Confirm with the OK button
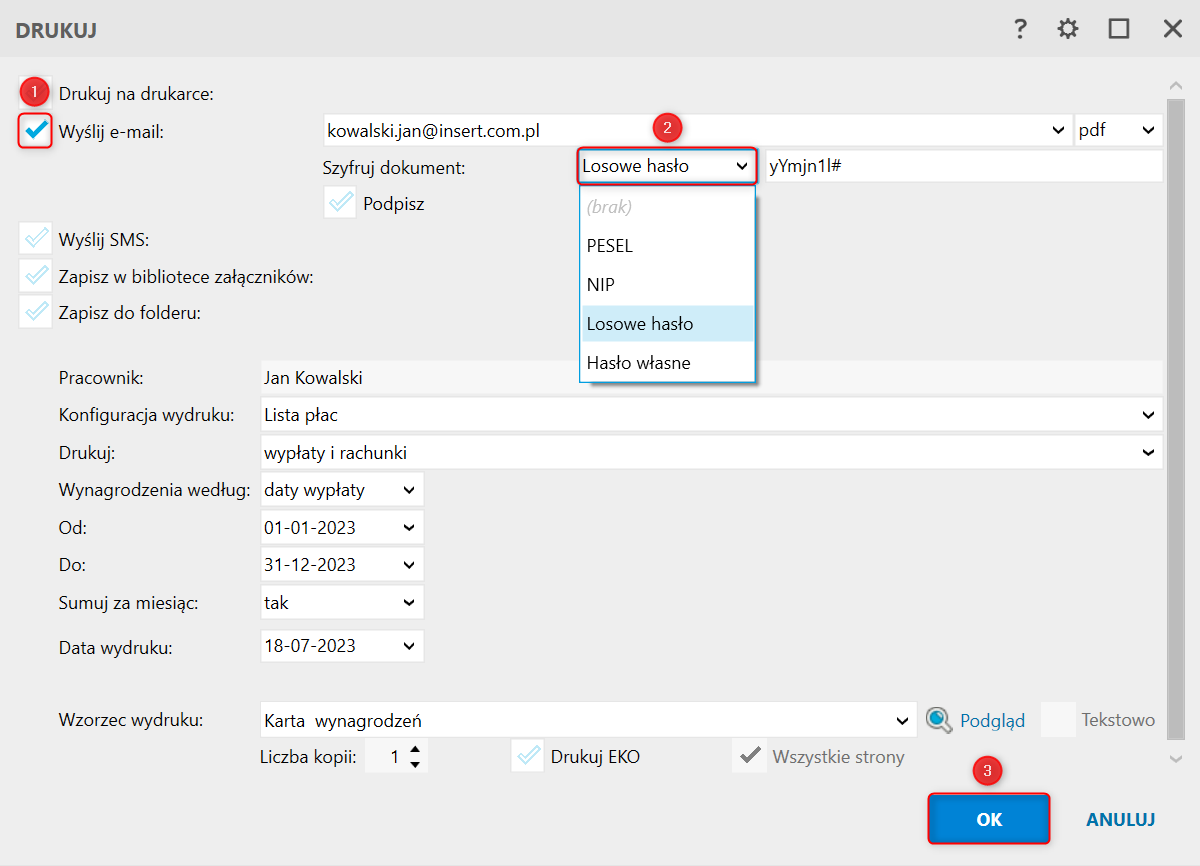1200x866 pixels. (989, 819)
